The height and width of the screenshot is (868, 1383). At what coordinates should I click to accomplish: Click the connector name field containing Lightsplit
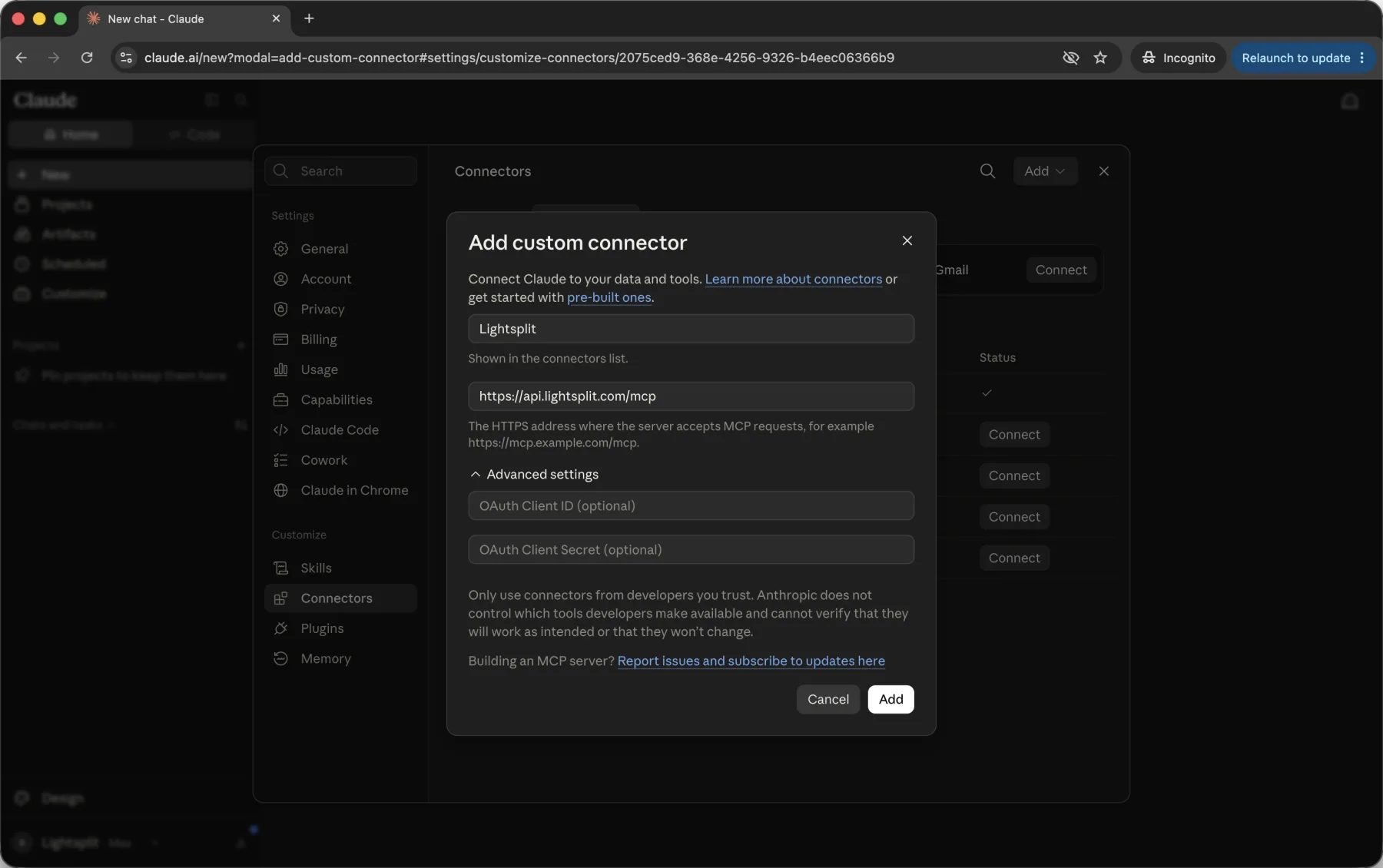point(691,329)
